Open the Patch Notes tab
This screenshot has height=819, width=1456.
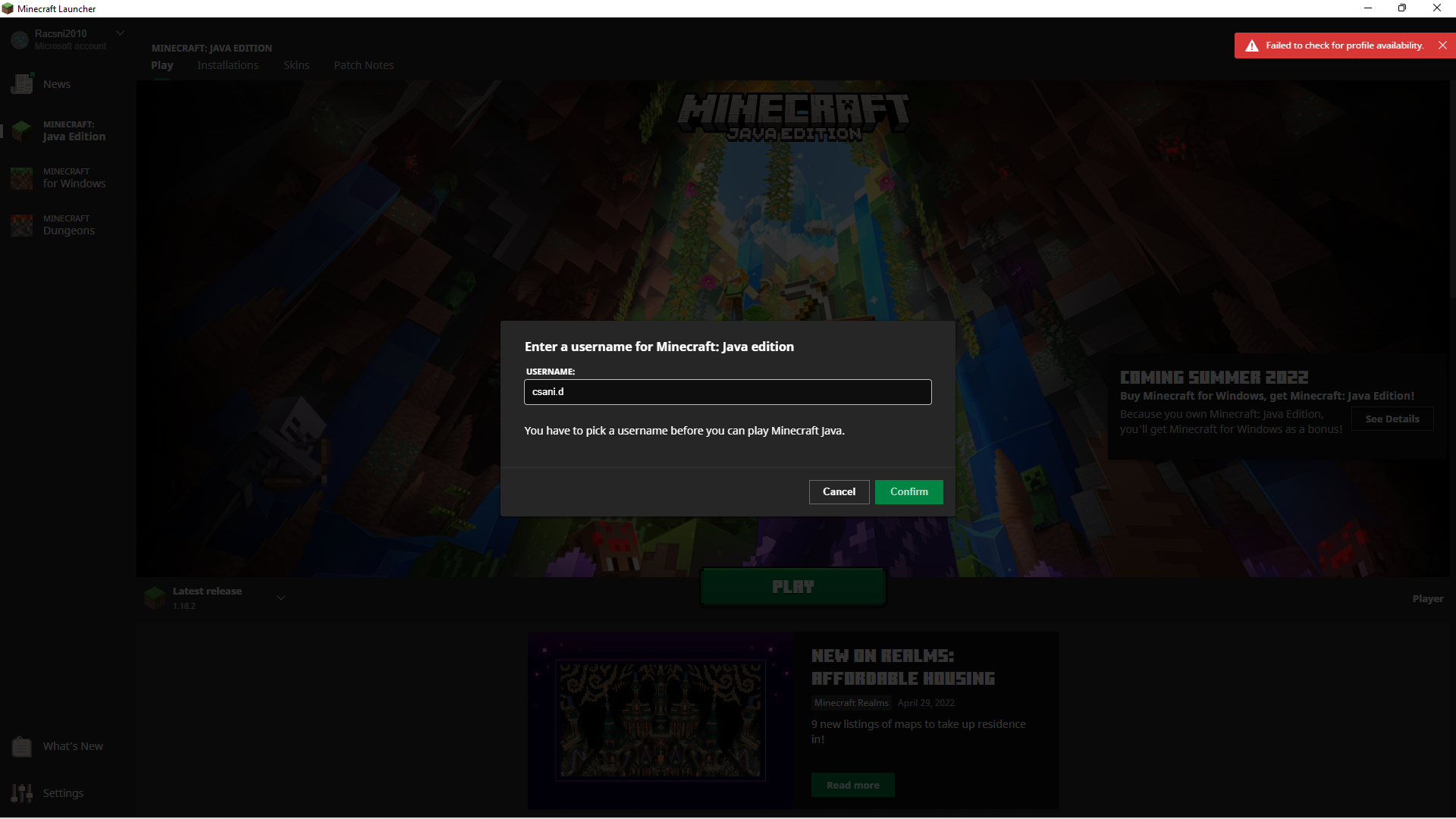[x=364, y=65]
